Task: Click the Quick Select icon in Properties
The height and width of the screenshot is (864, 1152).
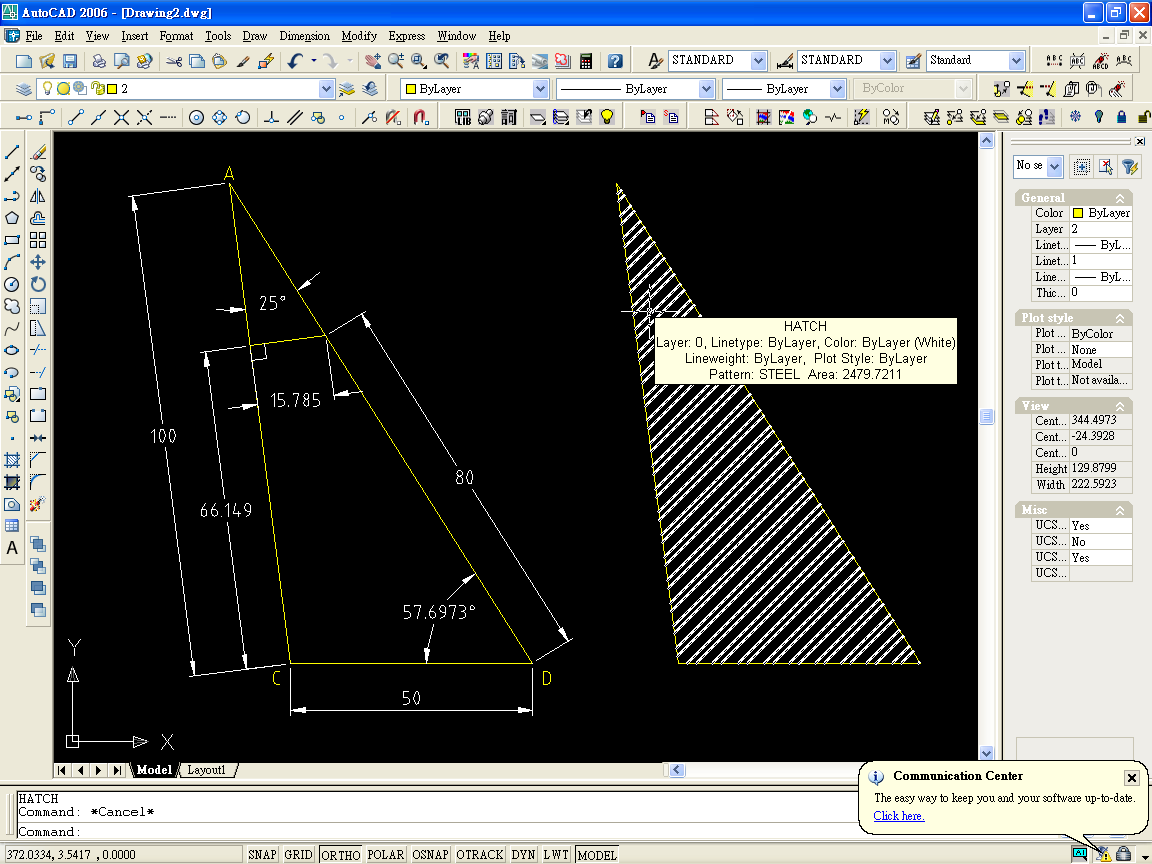Action: tap(1130, 167)
